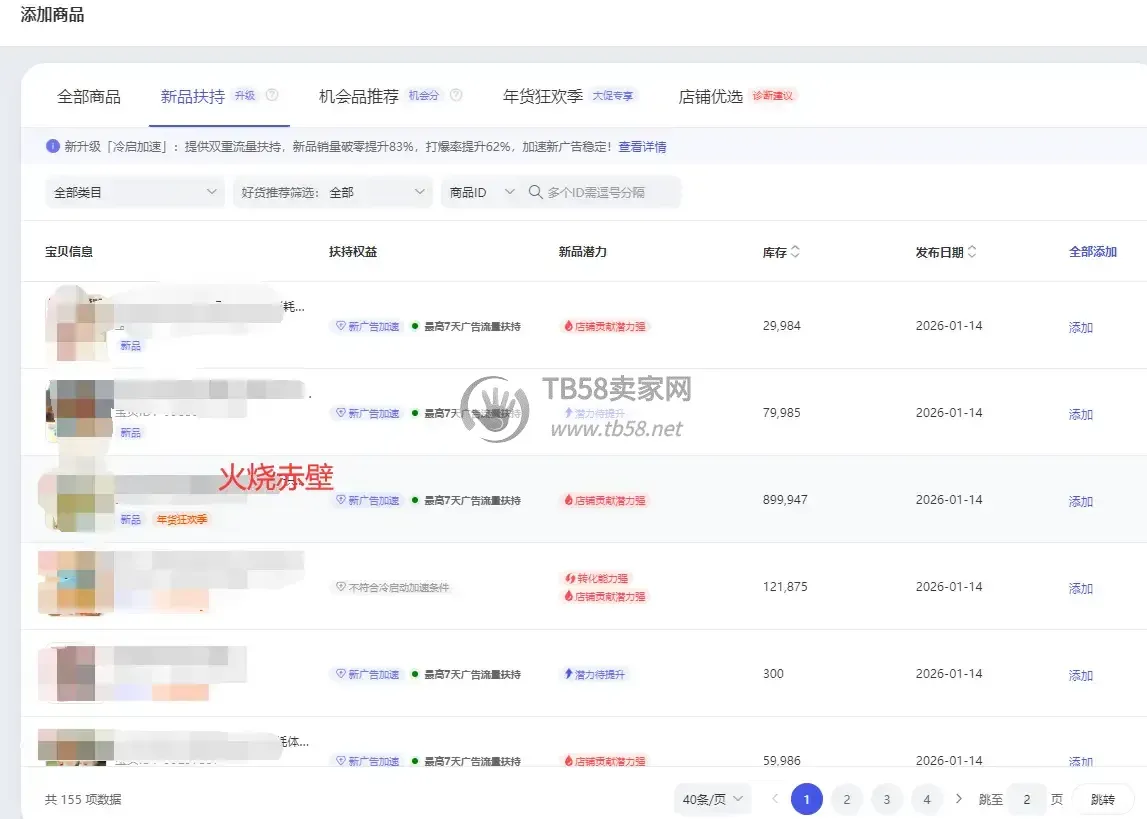1147x819 pixels.
Task: Sort by 发布日期 column arrows
Action: (972, 252)
